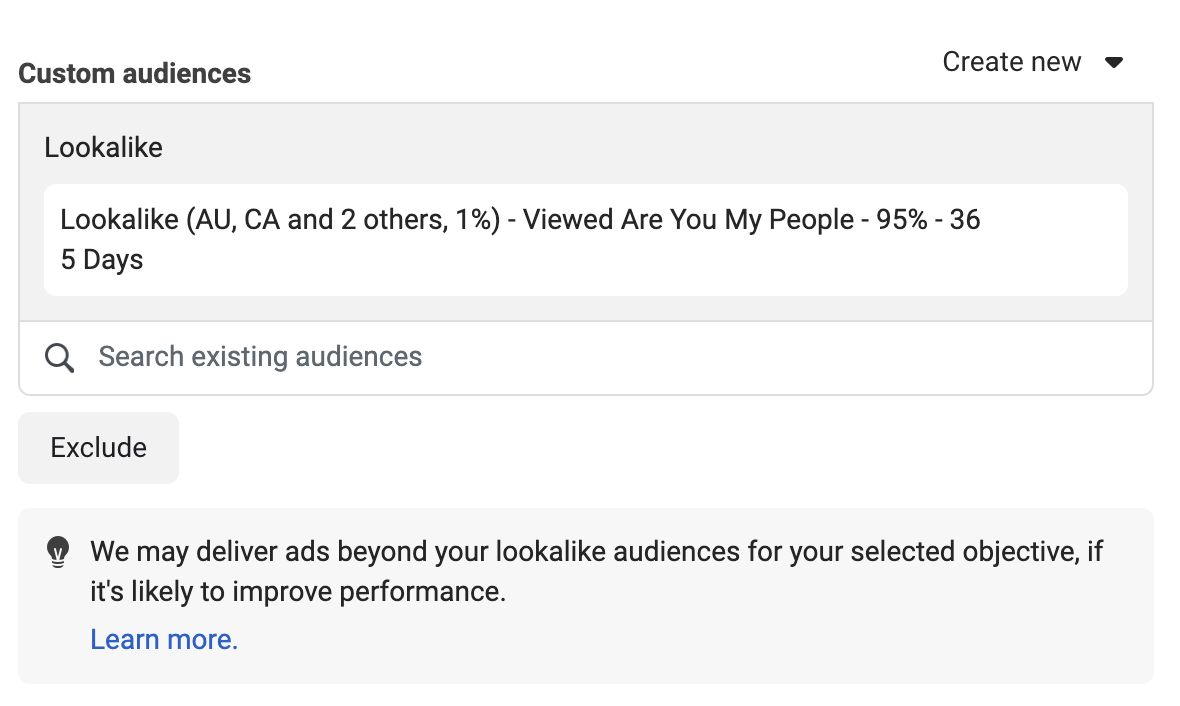Open the Learn more link
This screenshot has width=1180, height=706.
[x=164, y=640]
